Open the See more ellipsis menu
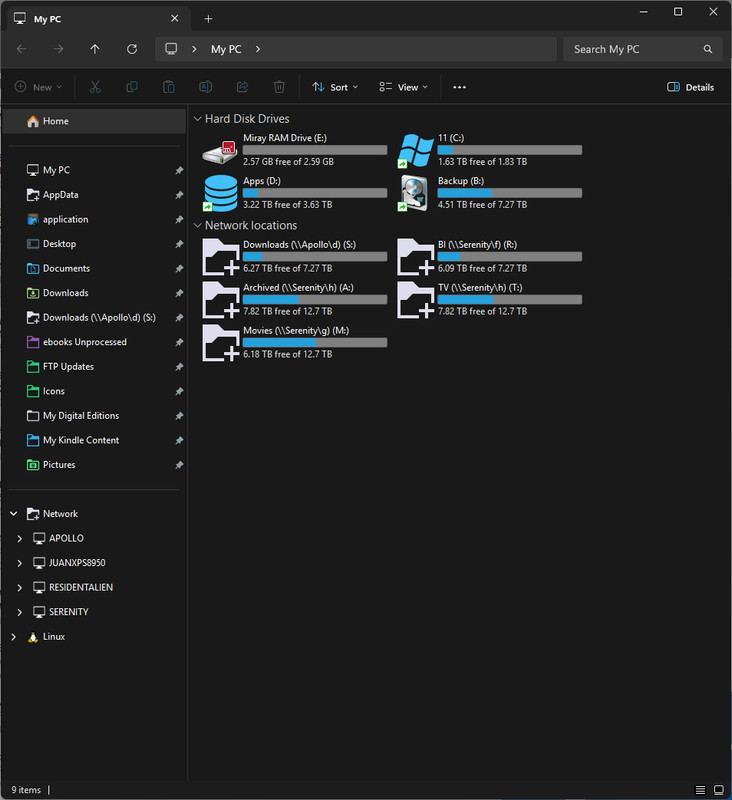 click(x=459, y=87)
